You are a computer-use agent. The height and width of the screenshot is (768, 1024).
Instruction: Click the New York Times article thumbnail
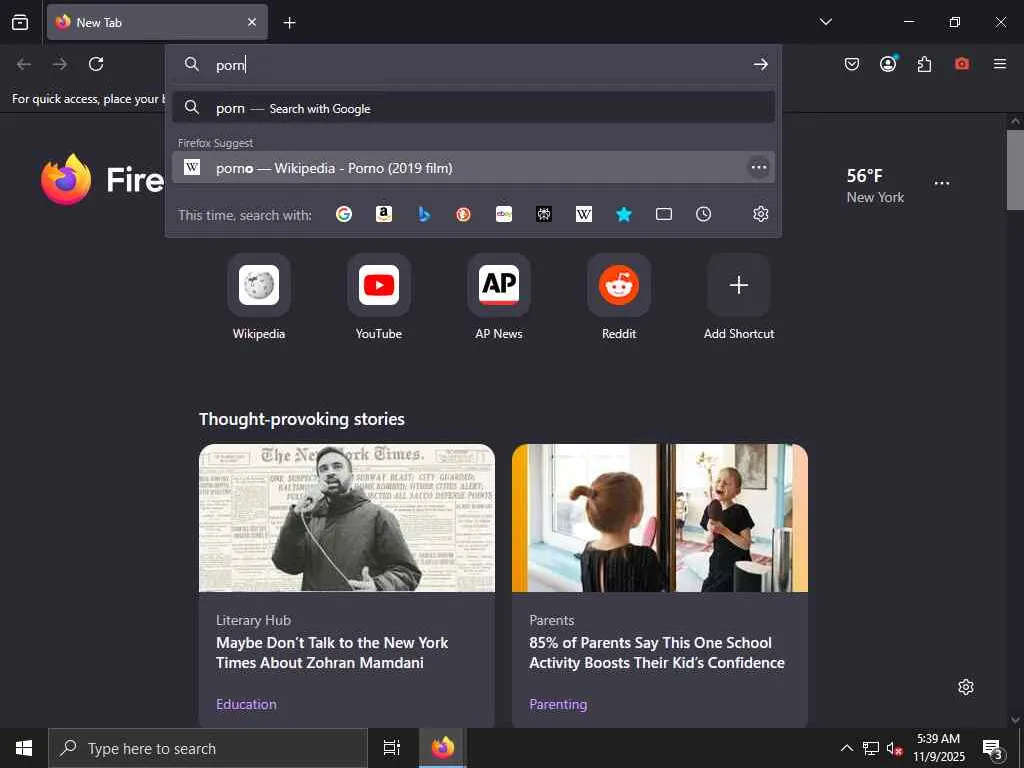point(347,518)
